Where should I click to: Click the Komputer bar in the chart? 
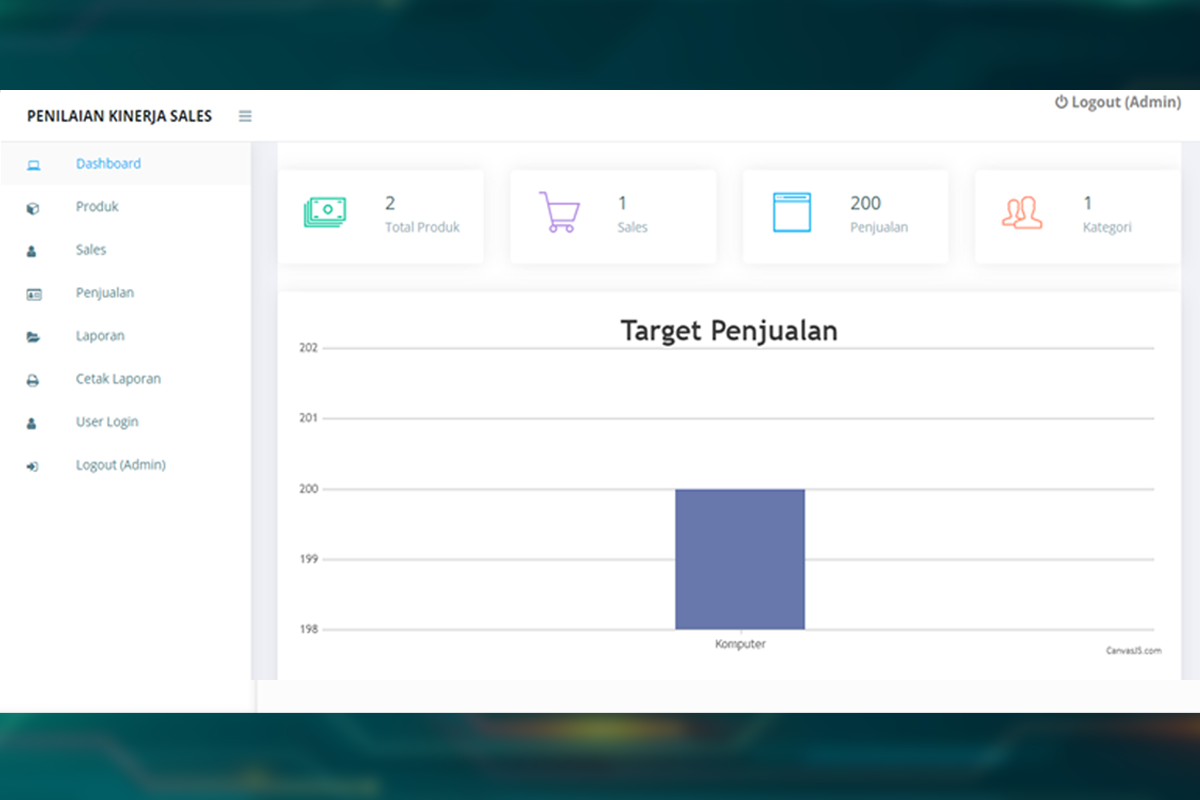click(739, 559)
